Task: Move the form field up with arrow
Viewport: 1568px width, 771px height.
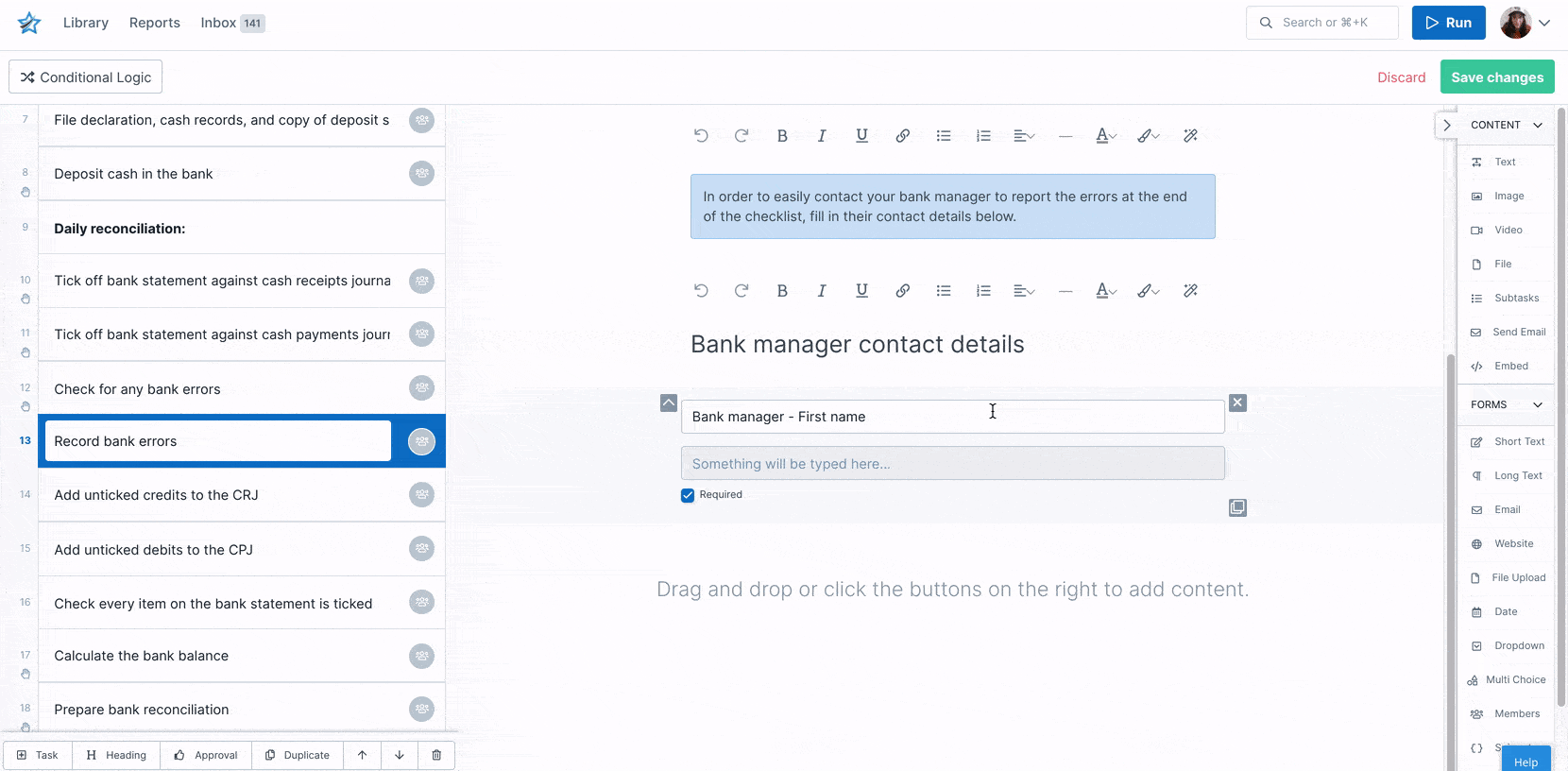Action: tap(669, 403)
